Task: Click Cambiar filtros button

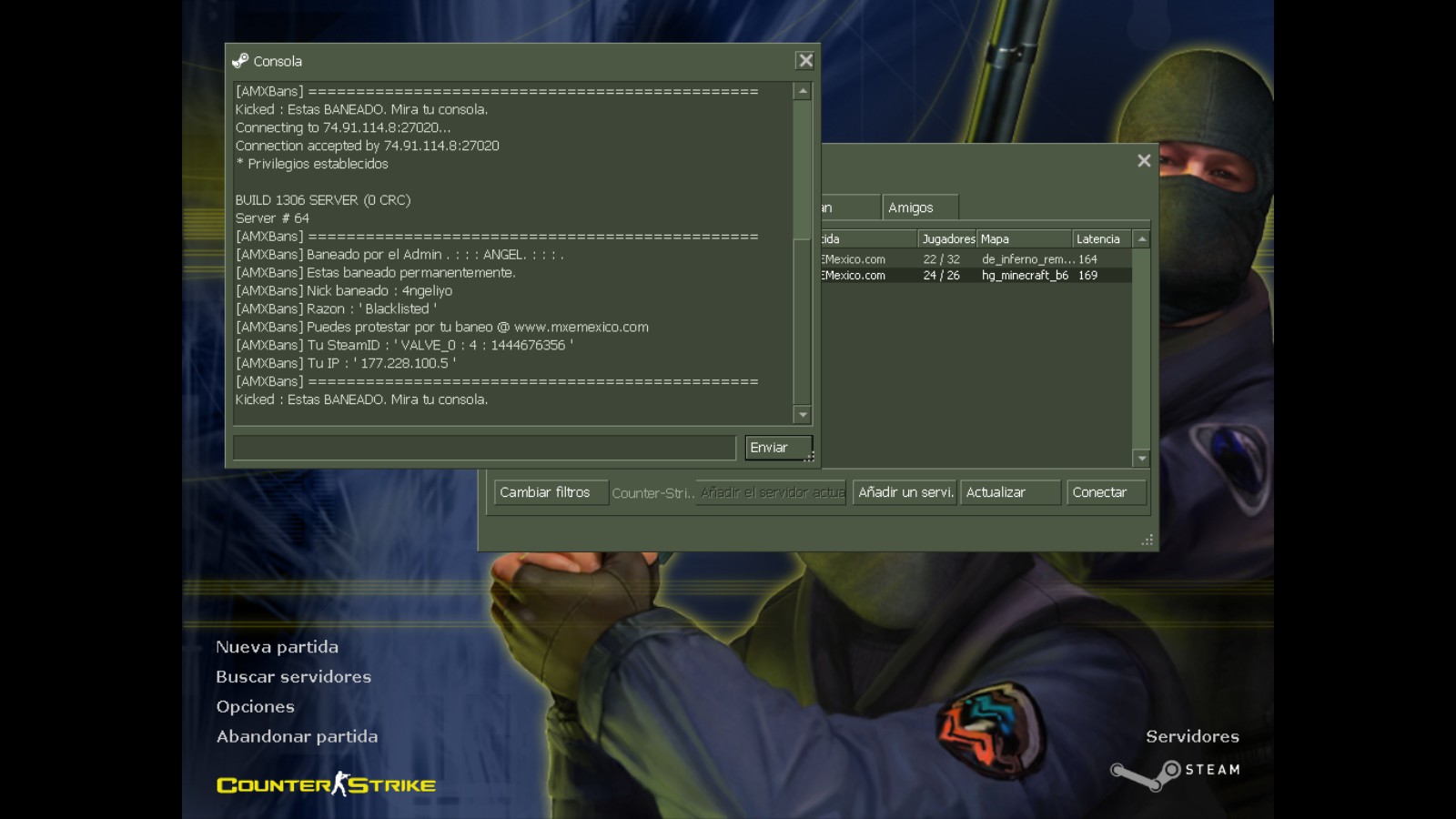Action: pyautogui.click(x=551, y=492)
